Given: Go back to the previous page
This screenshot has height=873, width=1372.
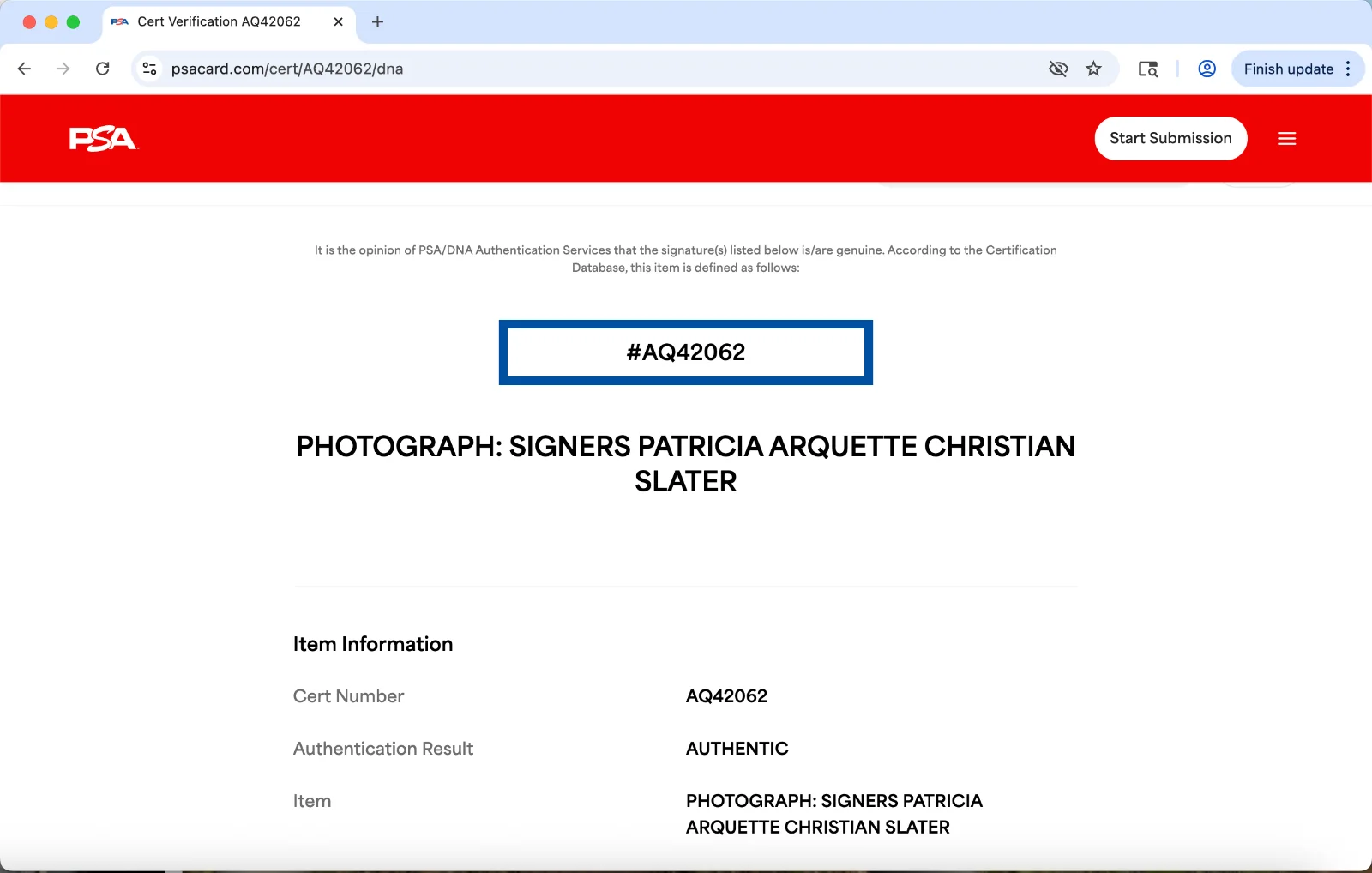Looking at the screenshot, I should point(24,69).
